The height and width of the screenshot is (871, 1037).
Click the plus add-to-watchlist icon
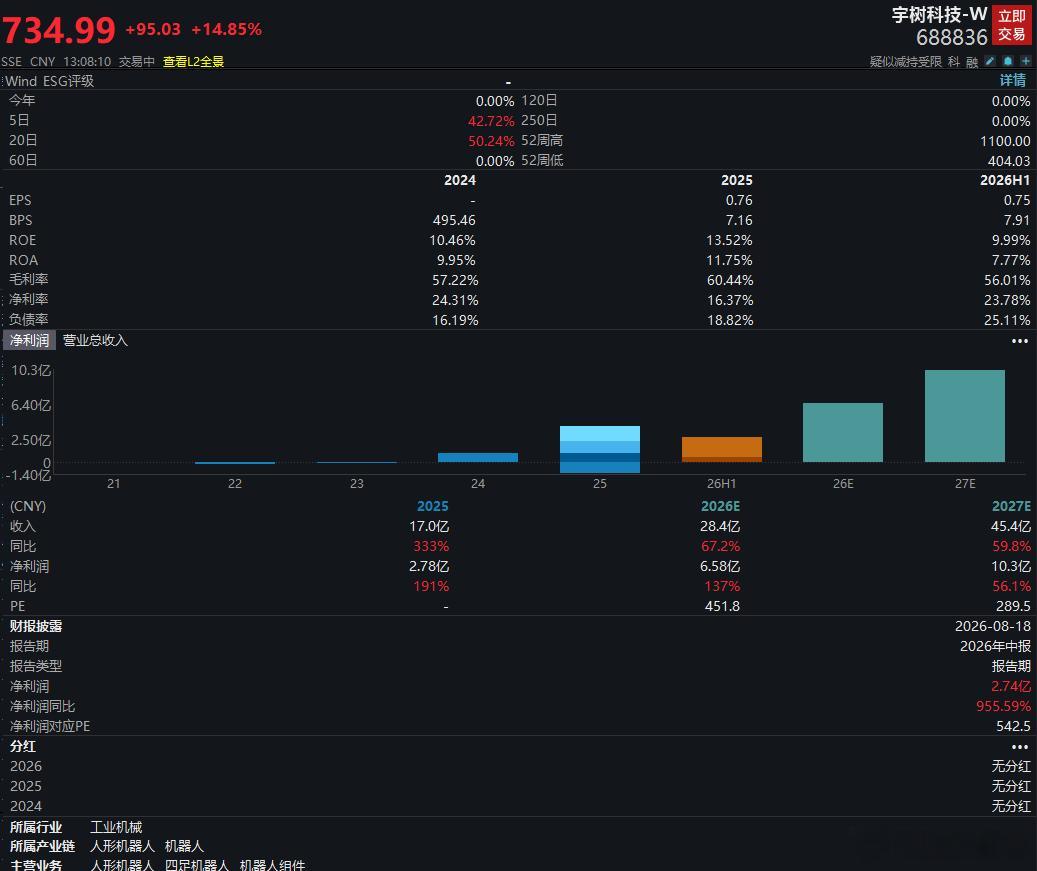(x=1026, y=61)
